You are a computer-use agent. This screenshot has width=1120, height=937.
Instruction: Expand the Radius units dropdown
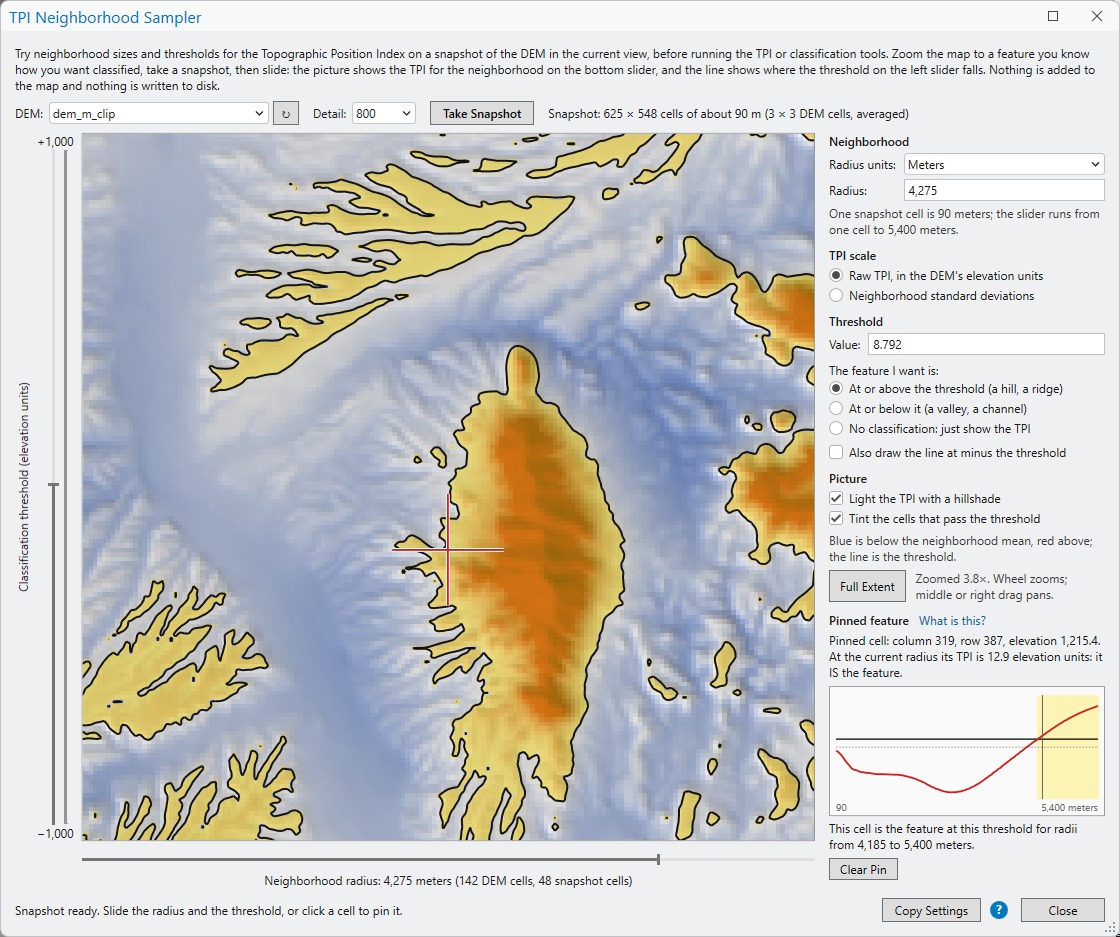coord(1004,164)
